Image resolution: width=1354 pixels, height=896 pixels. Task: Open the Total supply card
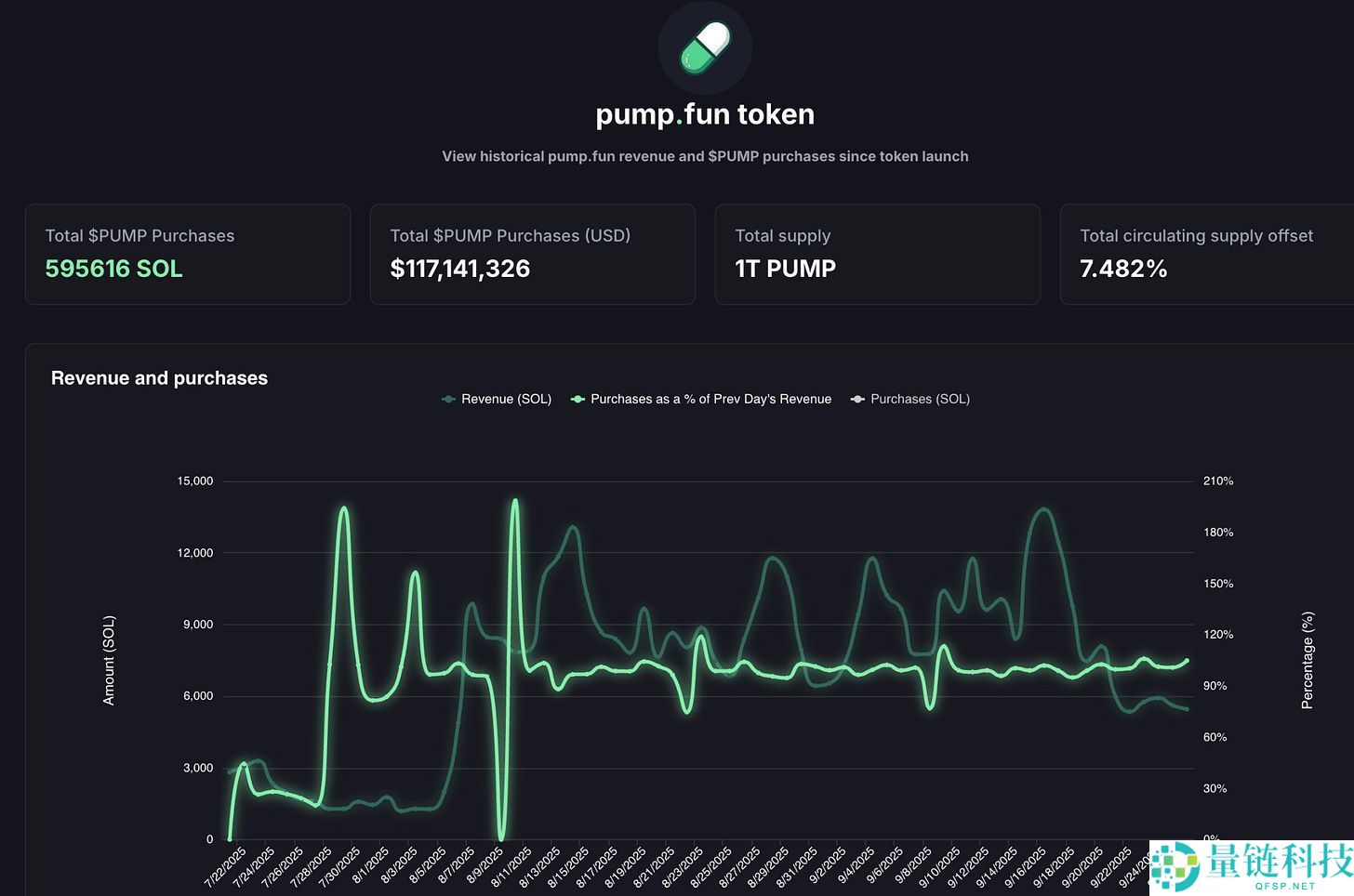click(x=877, y=254)
